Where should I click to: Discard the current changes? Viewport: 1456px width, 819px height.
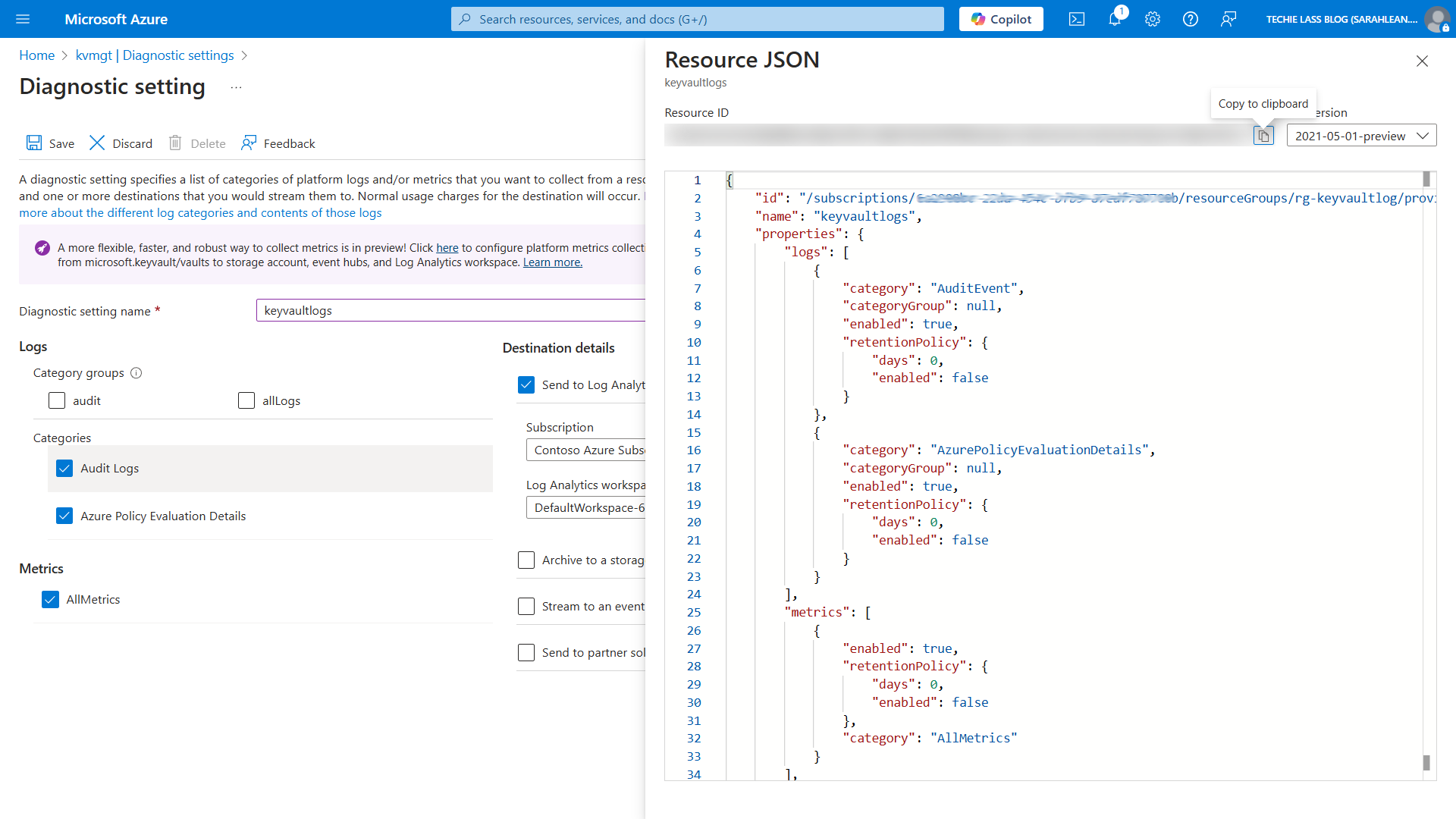(x=121, y=143)
